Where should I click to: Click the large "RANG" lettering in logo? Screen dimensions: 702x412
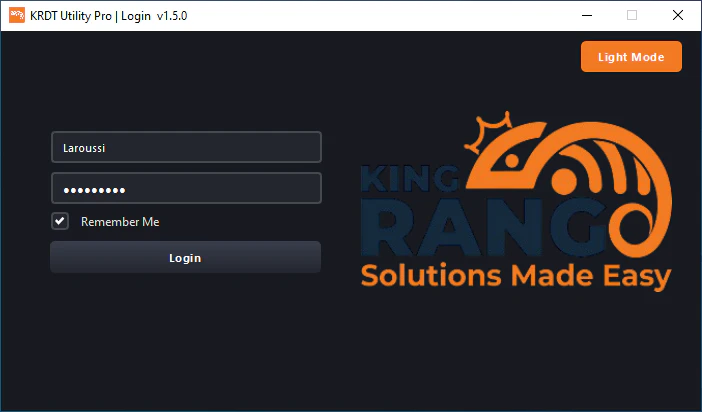pos(480,228)
